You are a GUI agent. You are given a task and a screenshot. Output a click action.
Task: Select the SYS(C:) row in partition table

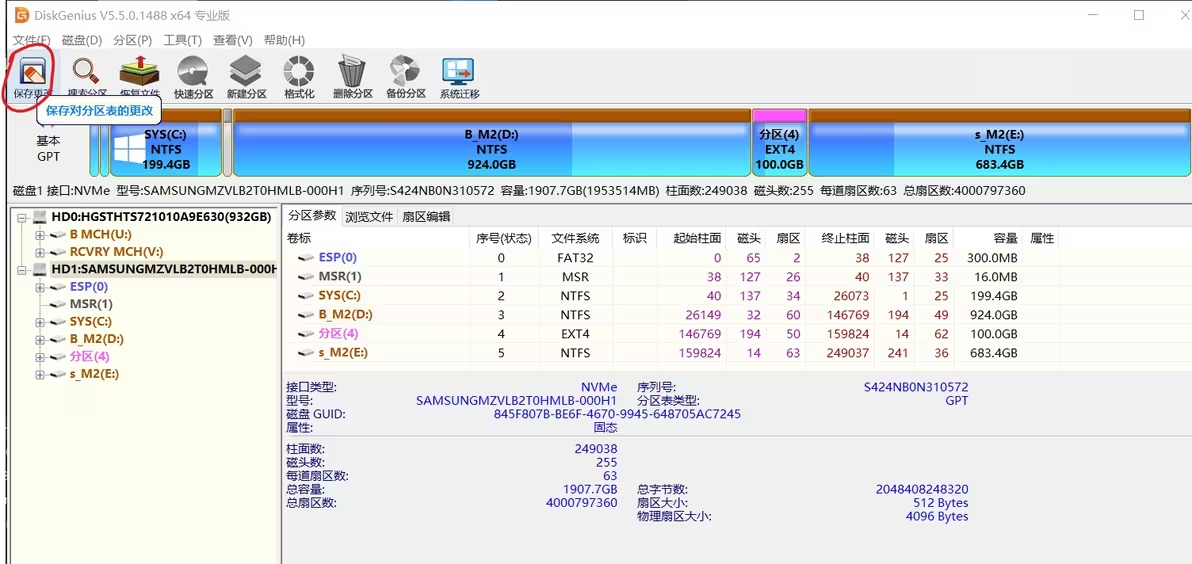(x=669, y=296)
